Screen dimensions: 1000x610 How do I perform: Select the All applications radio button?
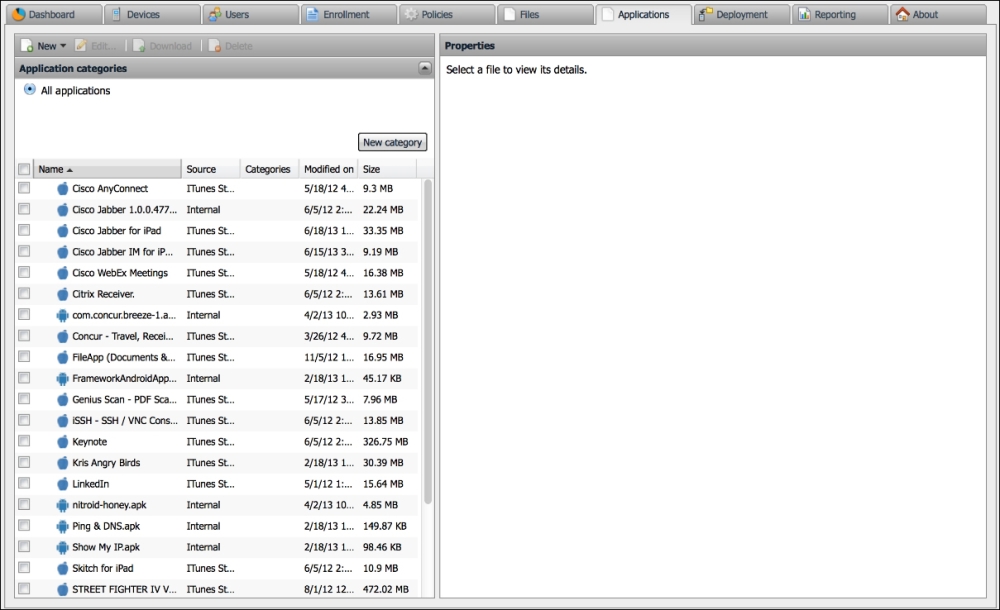[x=30, y=89]
